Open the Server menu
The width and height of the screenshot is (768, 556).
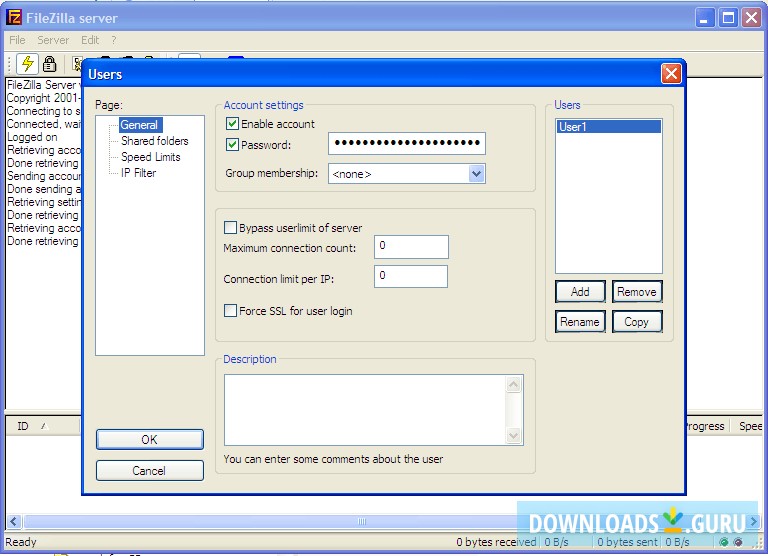coord(53,40)
